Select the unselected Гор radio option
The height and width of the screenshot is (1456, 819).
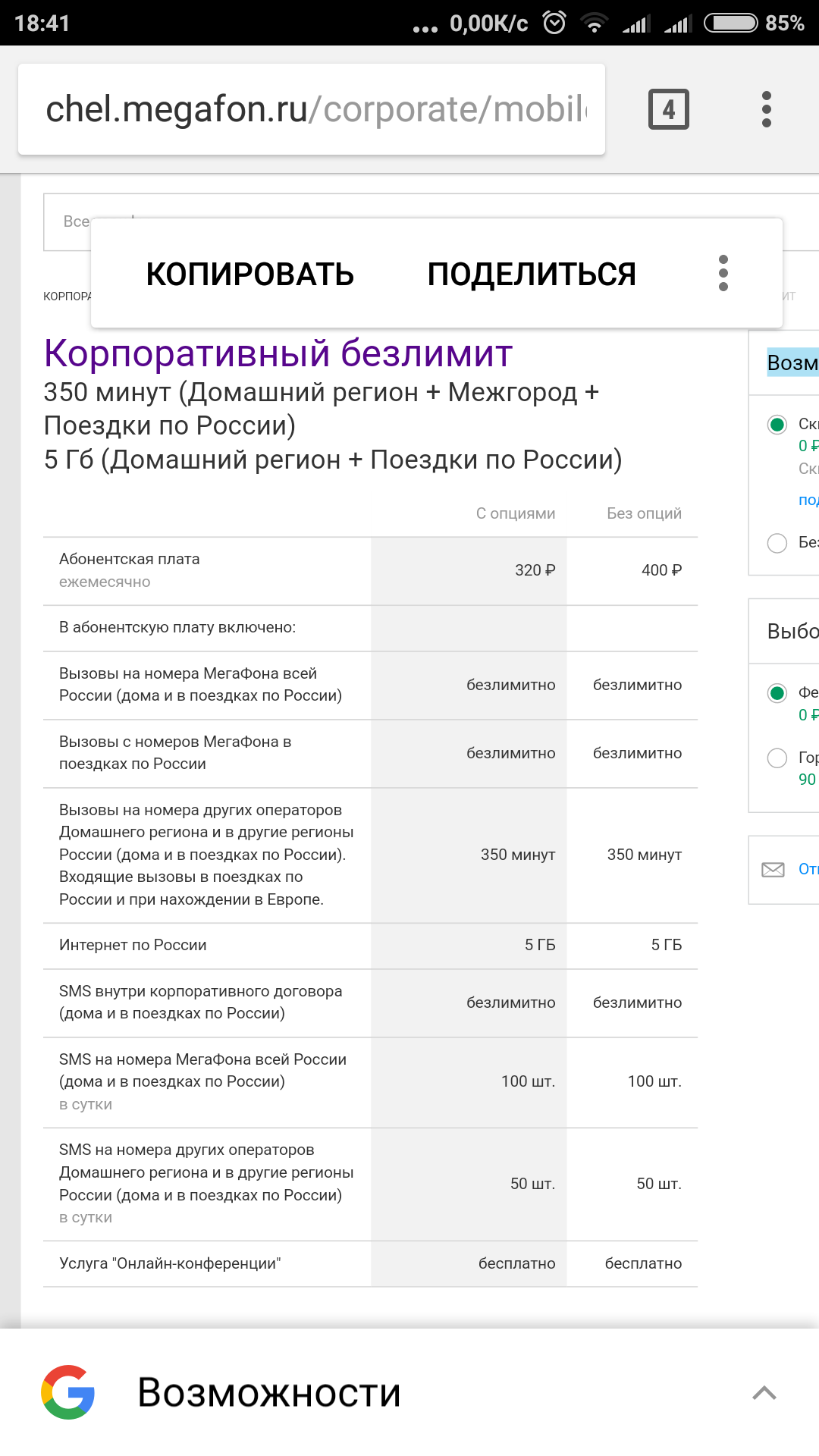point(777,758)
